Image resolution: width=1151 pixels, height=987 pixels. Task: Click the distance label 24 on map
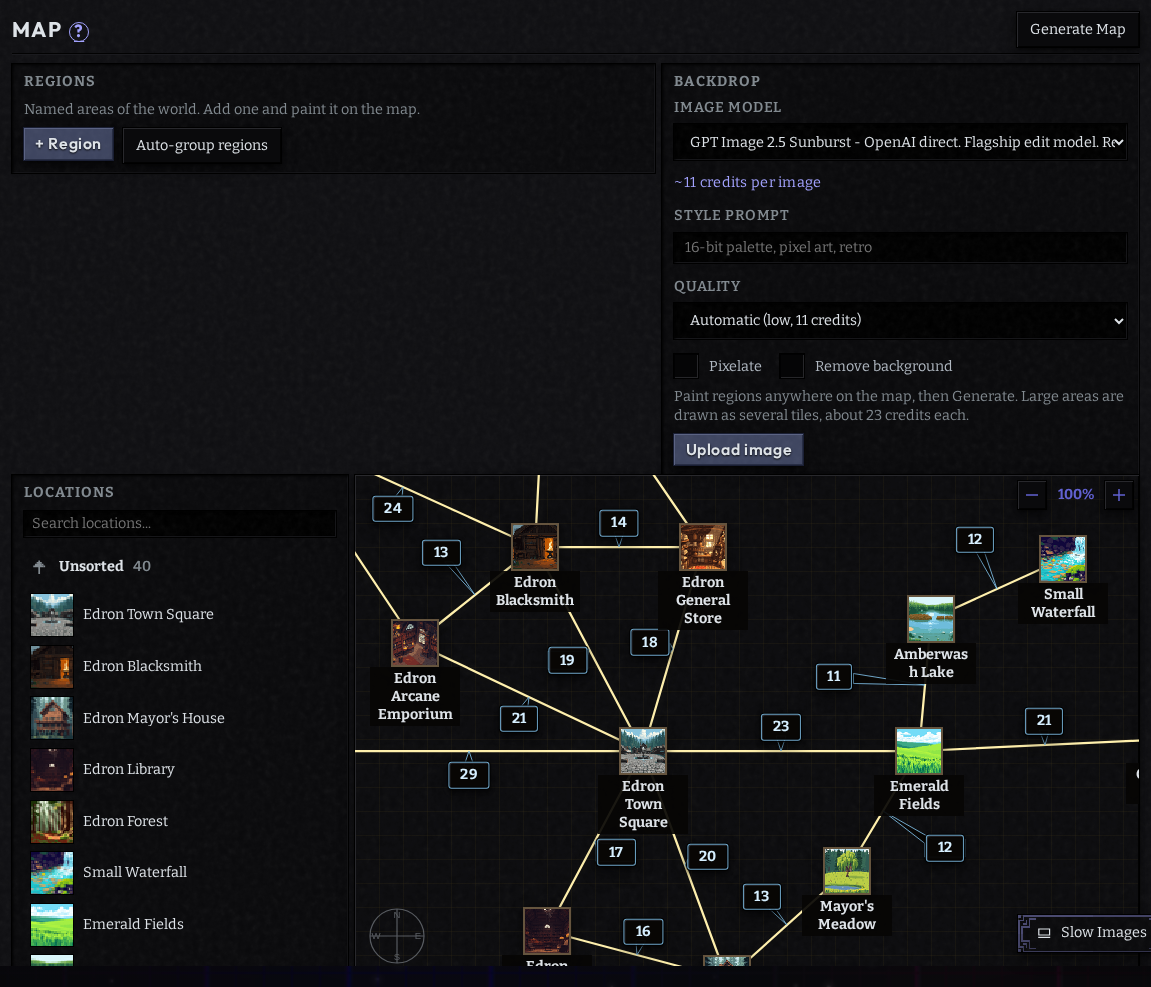393,508
